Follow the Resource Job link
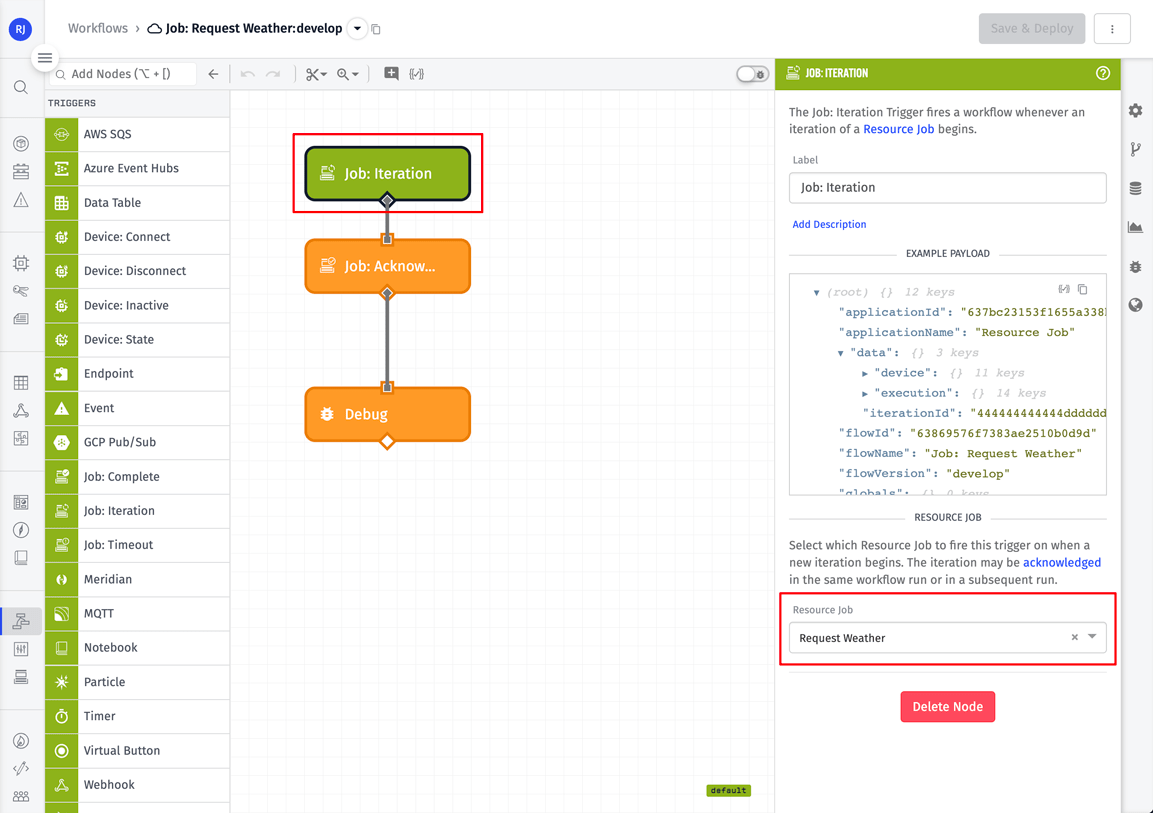This screenshot has height=813, width=1153. pyautogui.click(x=899, y=129)
